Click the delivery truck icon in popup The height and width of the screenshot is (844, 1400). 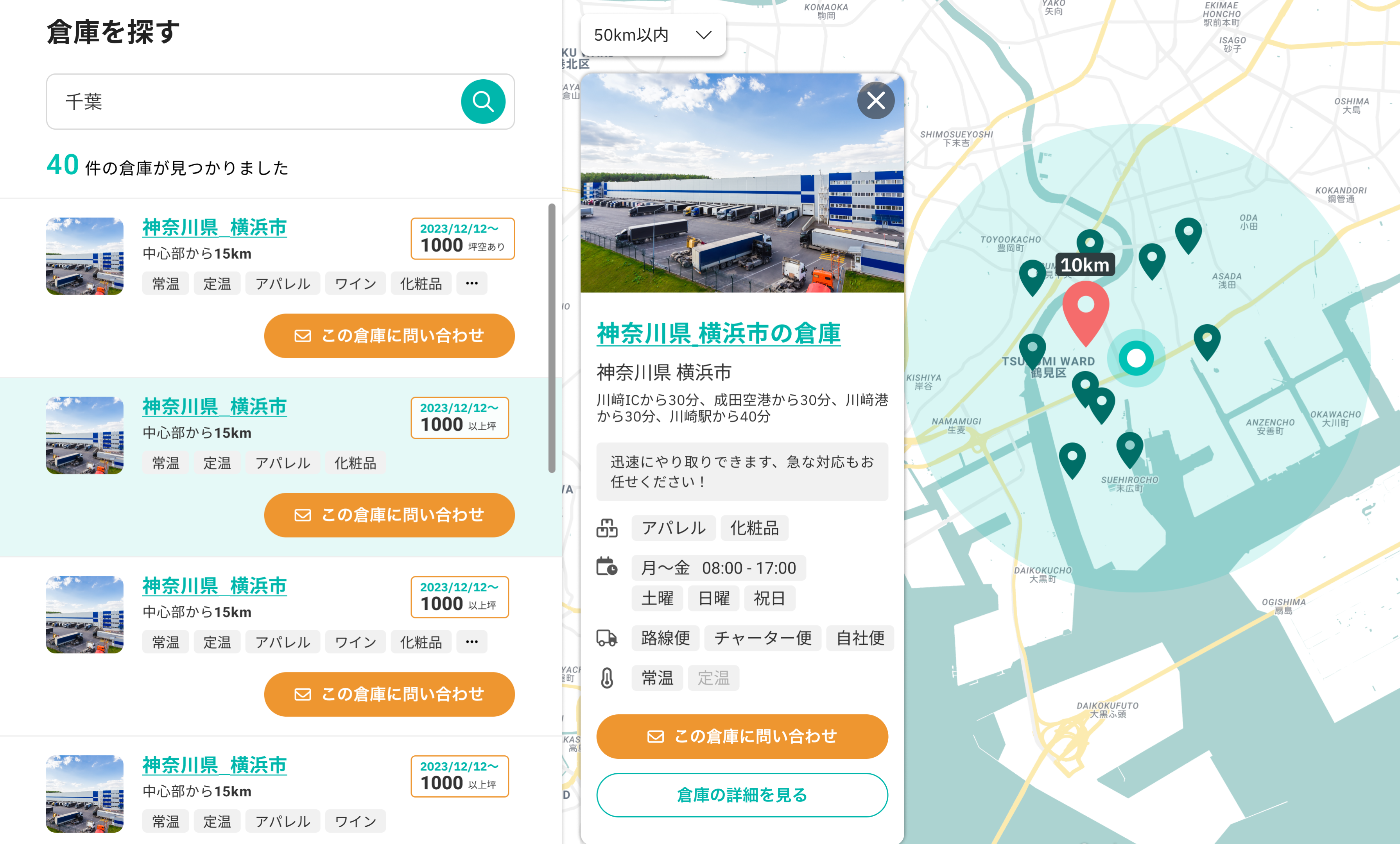pos(607,638)
